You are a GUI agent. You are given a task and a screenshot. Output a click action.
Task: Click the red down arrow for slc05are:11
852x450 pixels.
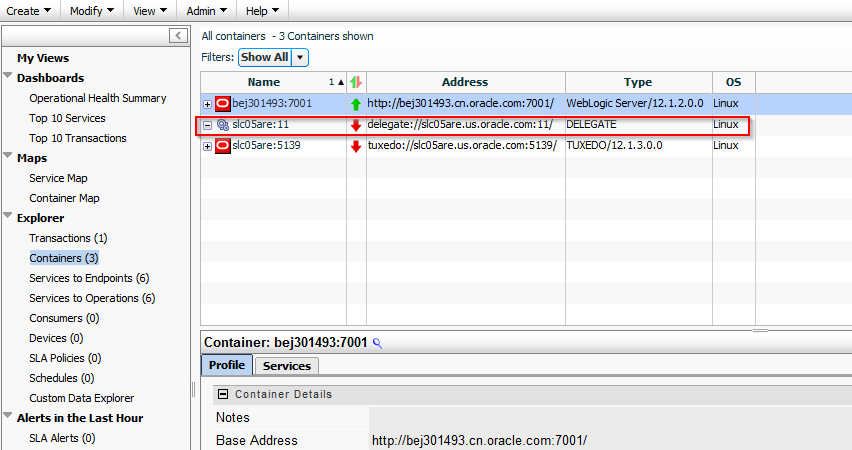click(x=356, y=125)
